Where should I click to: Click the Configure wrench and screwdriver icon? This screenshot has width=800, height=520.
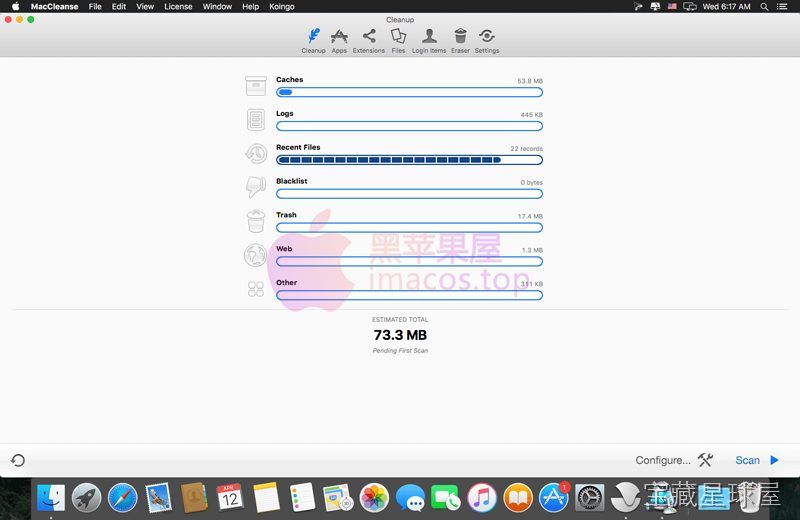pyautogui.click(x=705, y=460)
